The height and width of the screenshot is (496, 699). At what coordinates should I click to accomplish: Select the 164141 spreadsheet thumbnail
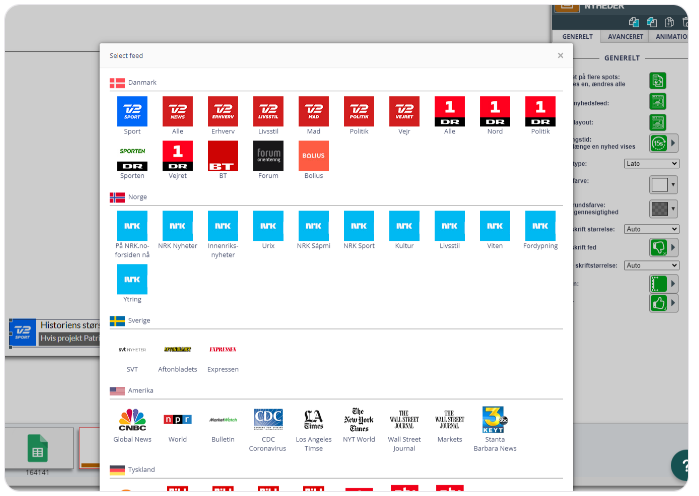[x=38, y=449]
